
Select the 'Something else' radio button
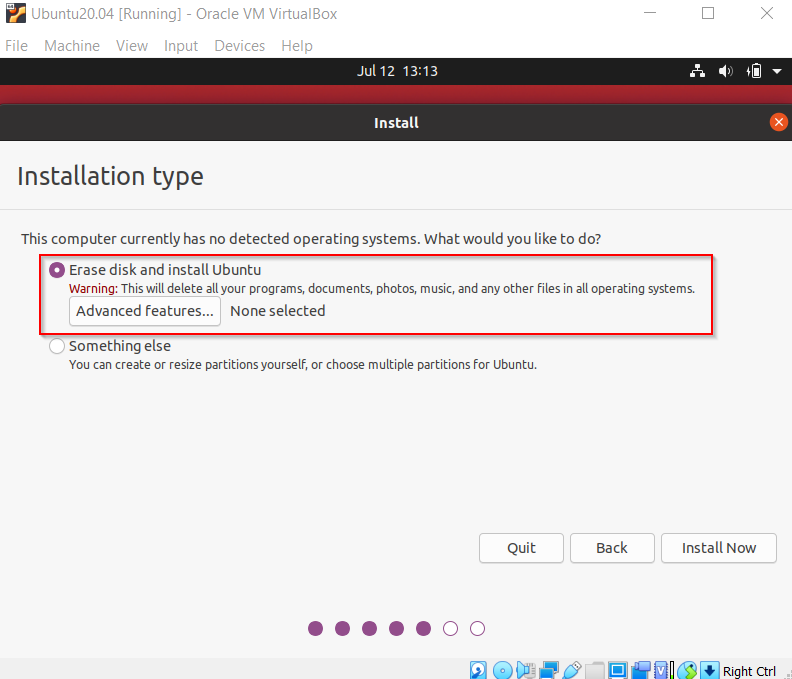click(x=57, y=346)
